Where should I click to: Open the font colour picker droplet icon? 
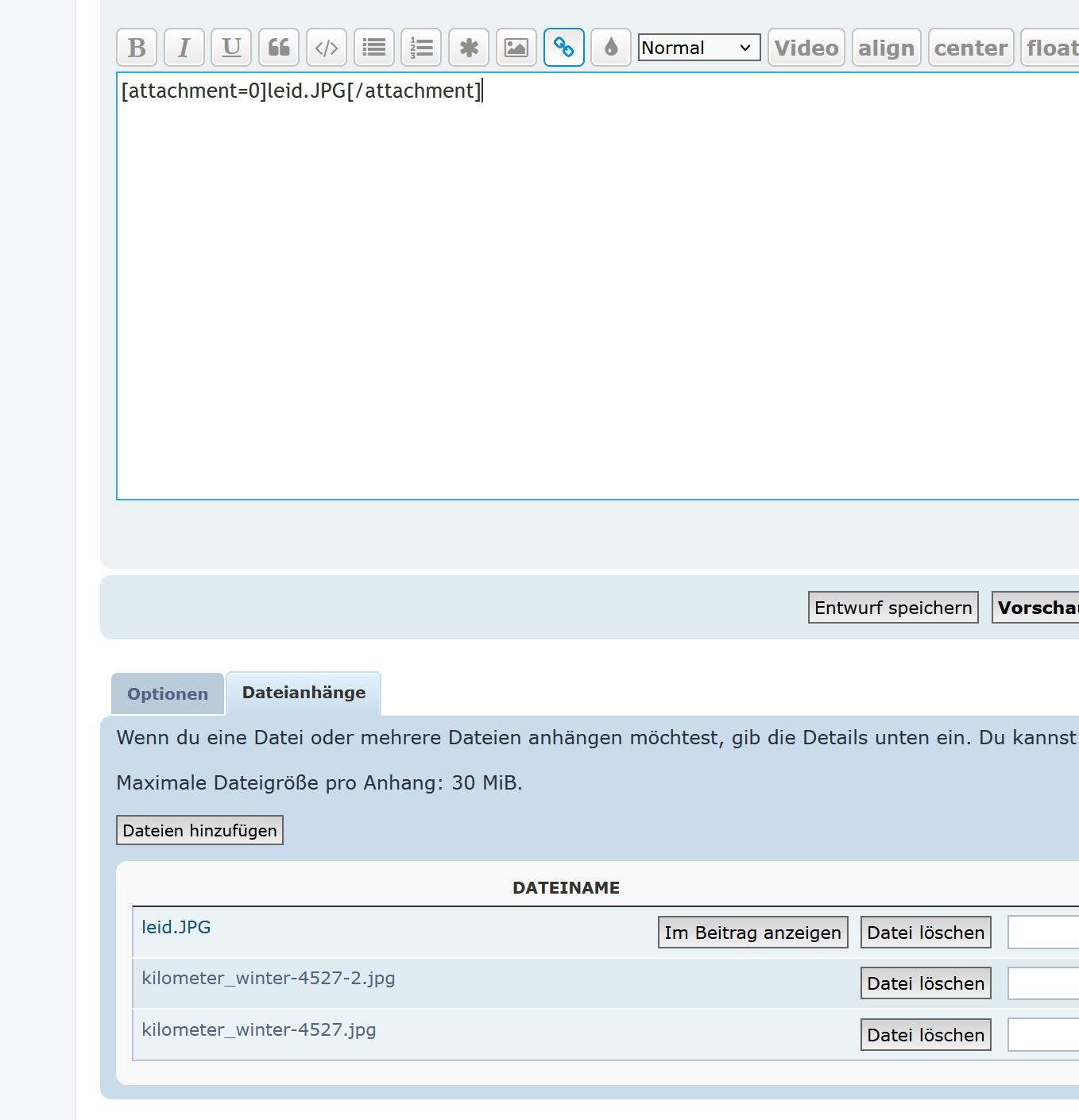point(611,48)
